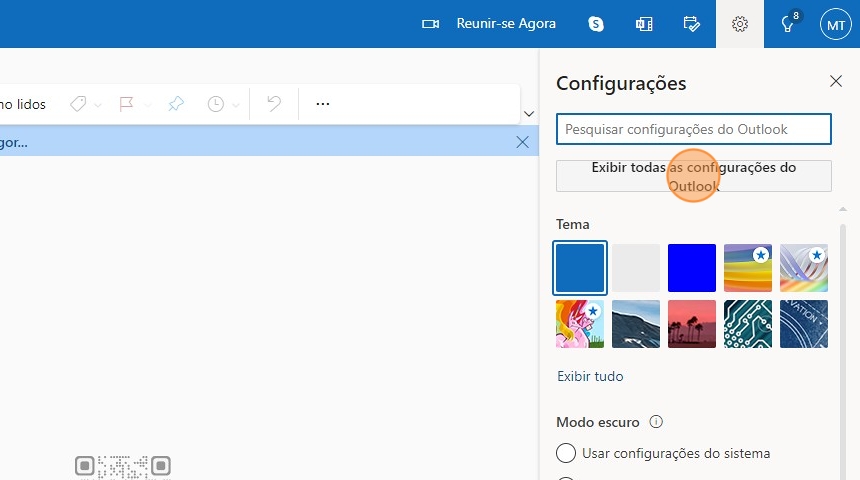Click the 'Exibir tudo' themes link
Image resolution: width=860 pixels, height=480 pixels.
coord(590,376)
